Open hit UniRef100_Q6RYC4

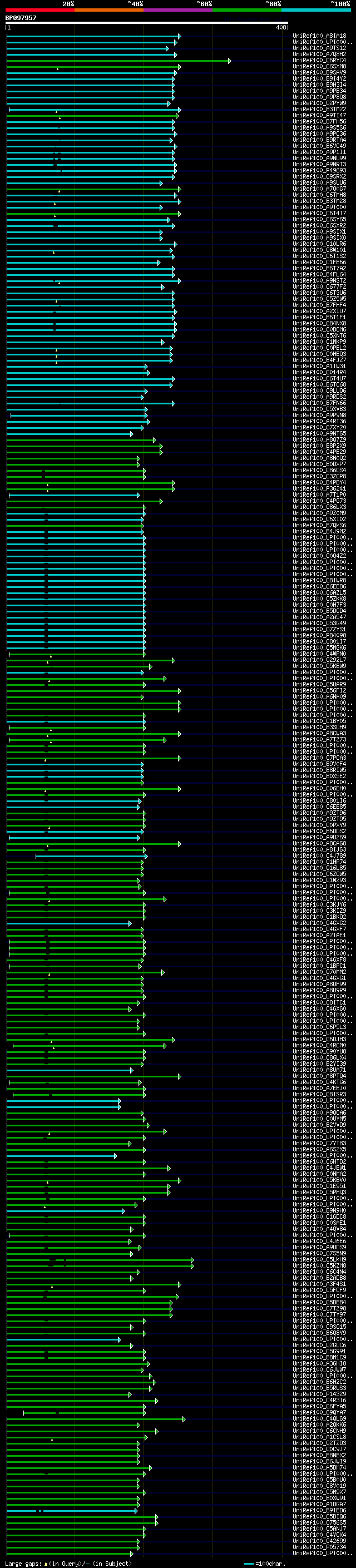click(319, 60)
